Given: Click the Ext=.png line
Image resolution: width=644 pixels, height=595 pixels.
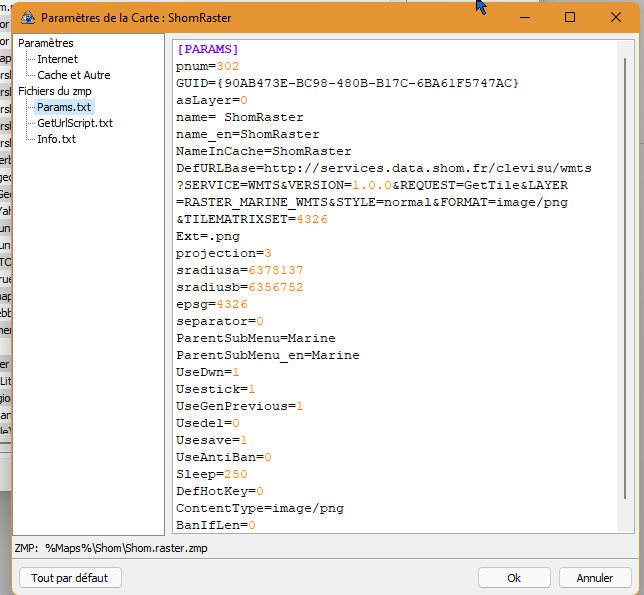Looking at the screenshot, I should coord(208,237).
